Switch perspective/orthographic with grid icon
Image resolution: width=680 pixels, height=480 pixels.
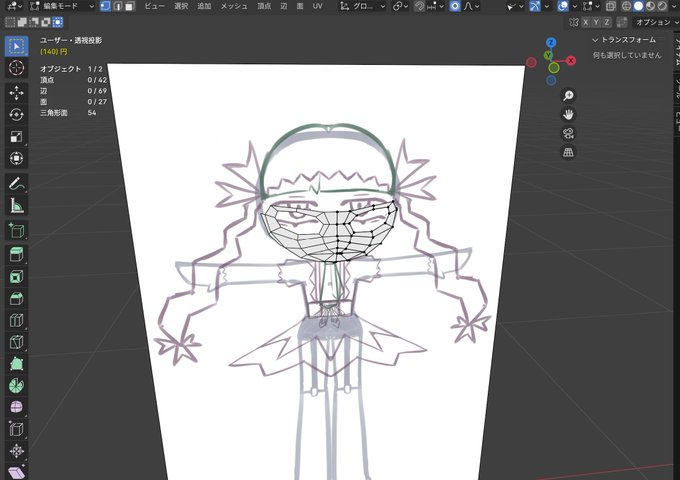pos(568,152)
